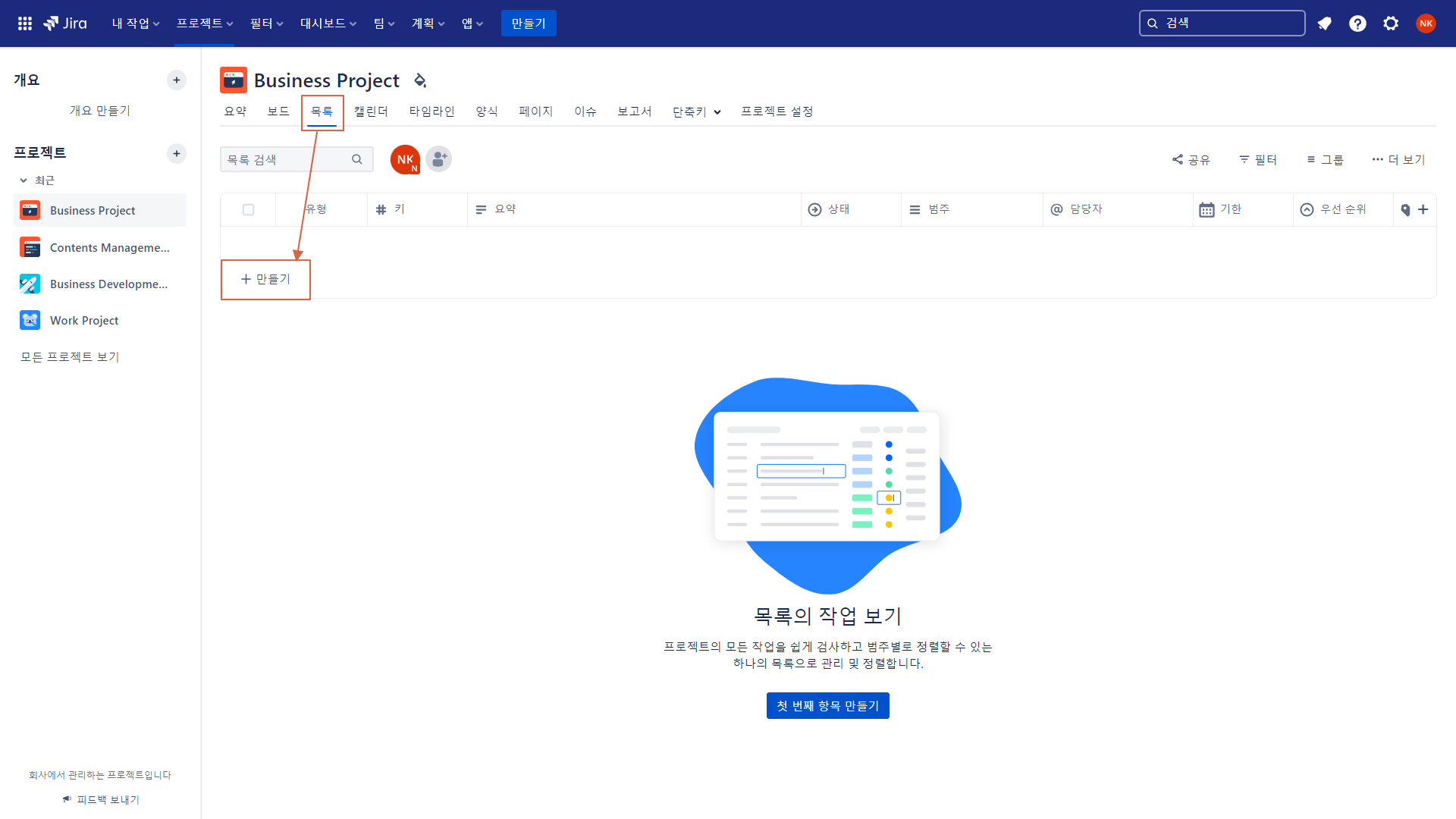Add a column with the plus icon
Viewport: 1456px width, 819px height.
1423,209
